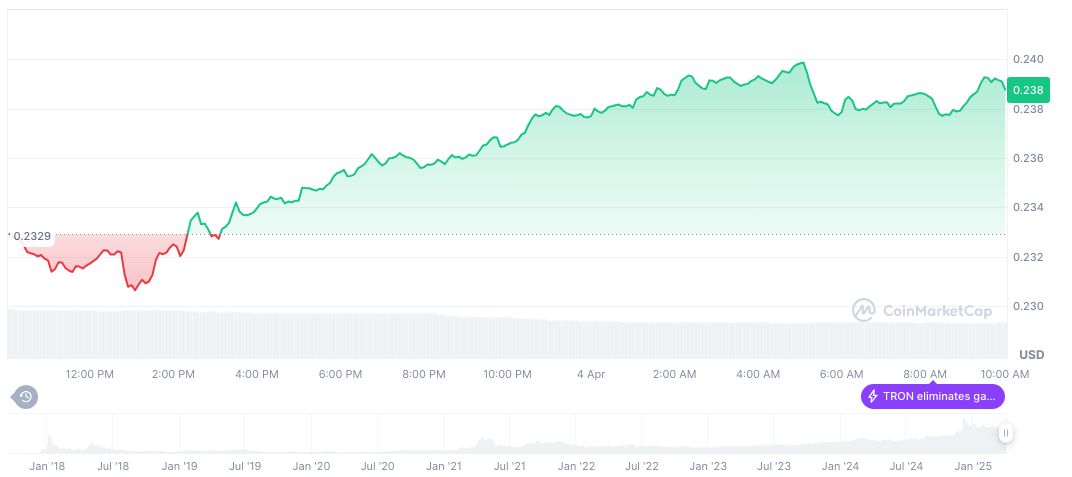Click the 0.240 price axis label
This screenshot has width=1072, height=477.
1027,59
